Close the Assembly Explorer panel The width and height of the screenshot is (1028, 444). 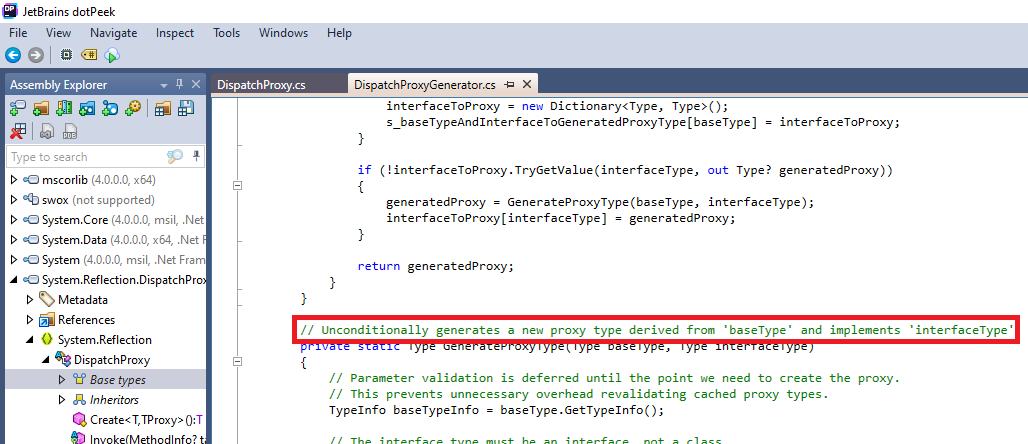click(x=195, y=85)
